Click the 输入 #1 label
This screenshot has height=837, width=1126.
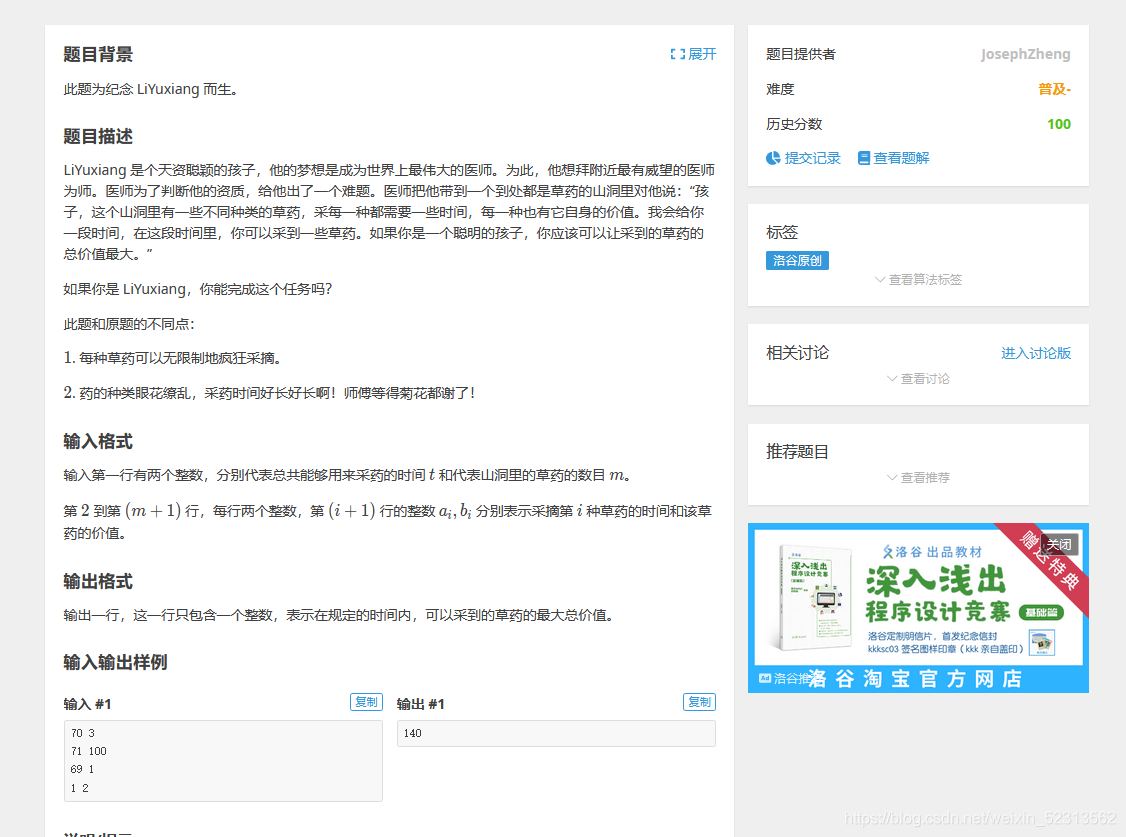pyautogui.click(x=88, y=704)
